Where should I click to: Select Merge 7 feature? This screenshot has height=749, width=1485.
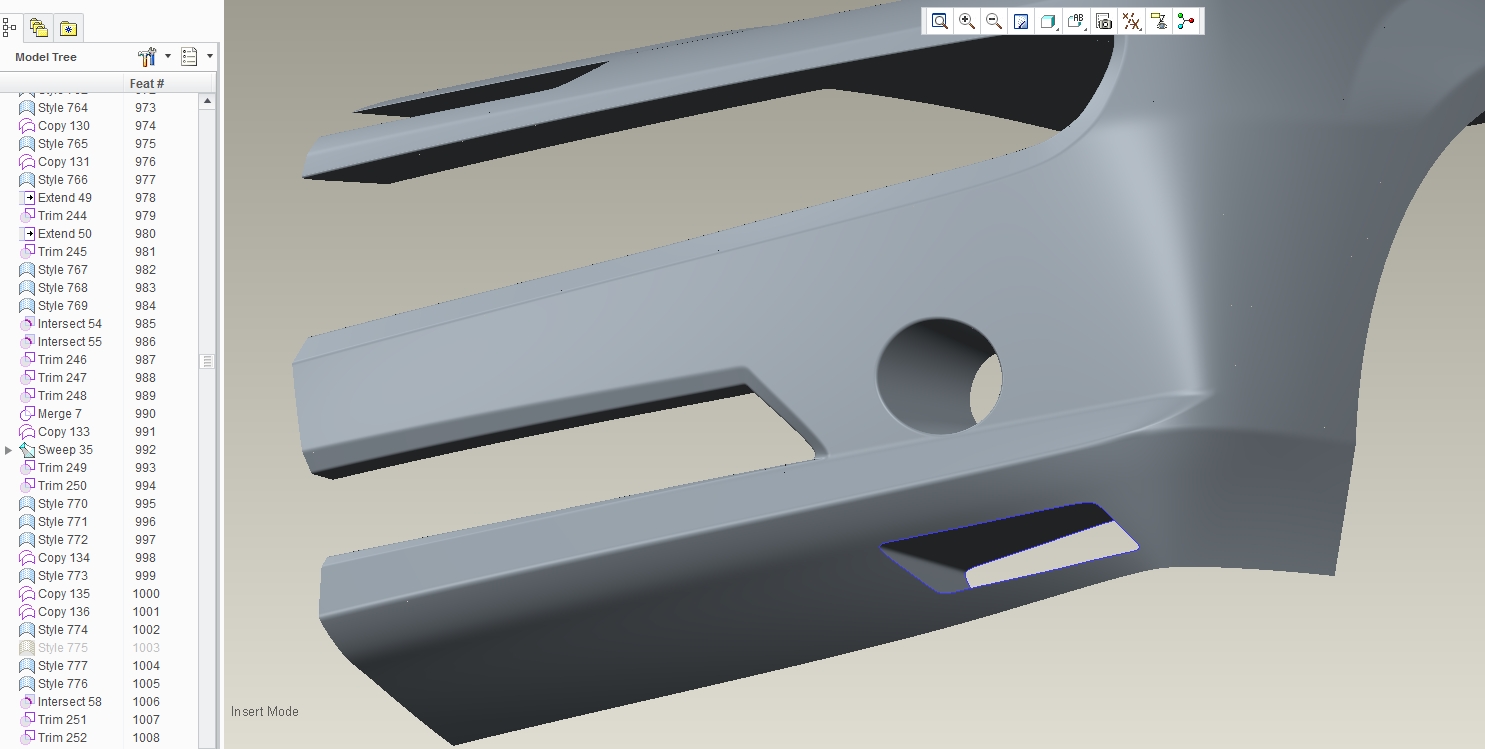tap(59, 414)
